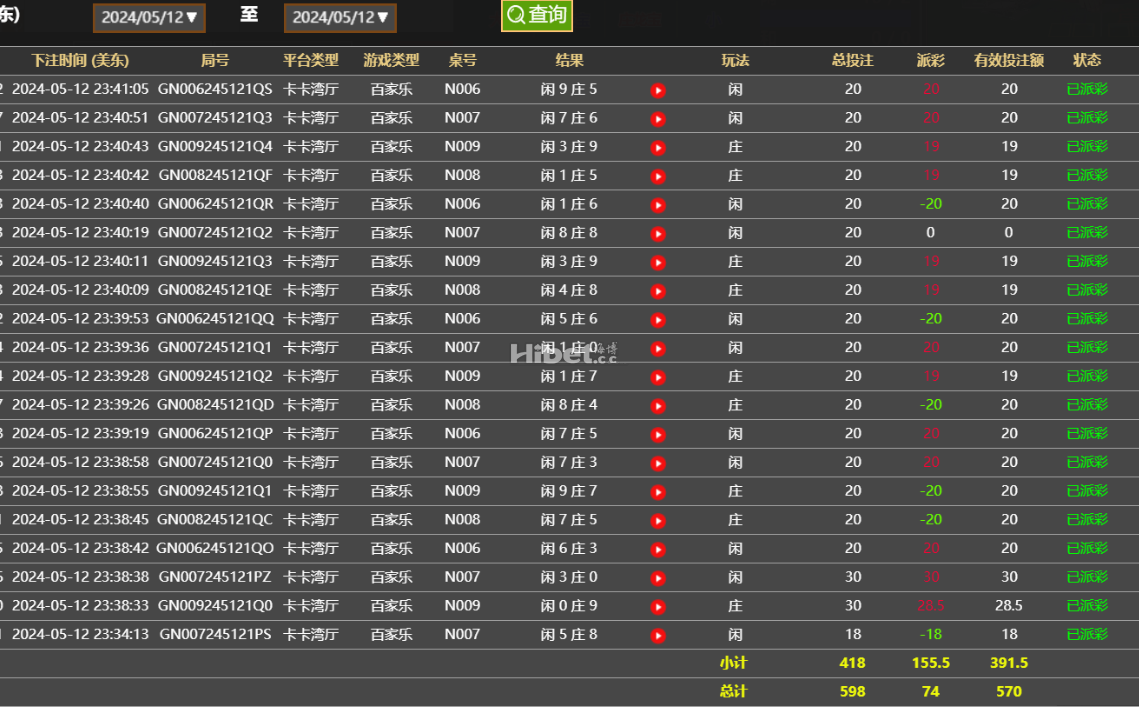Image resolution: width=1139 pixels, height=707 pixels.
Task: Click the play icon for round GN009245121Q1
Action: (658, 492)
